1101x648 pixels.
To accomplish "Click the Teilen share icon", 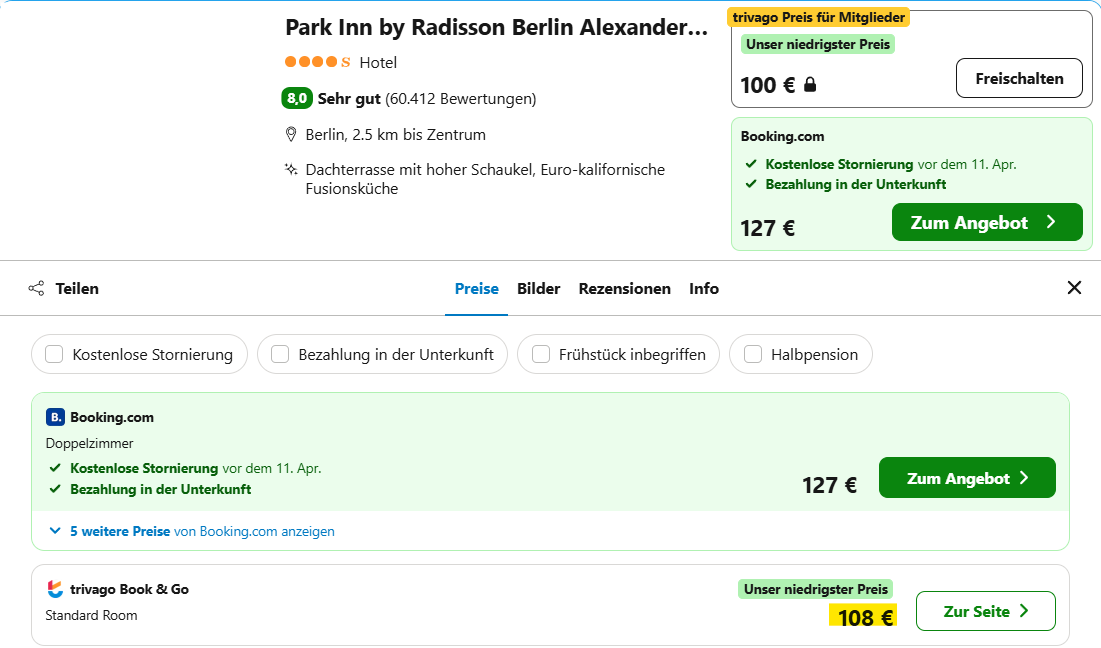I will pos(37,288).
